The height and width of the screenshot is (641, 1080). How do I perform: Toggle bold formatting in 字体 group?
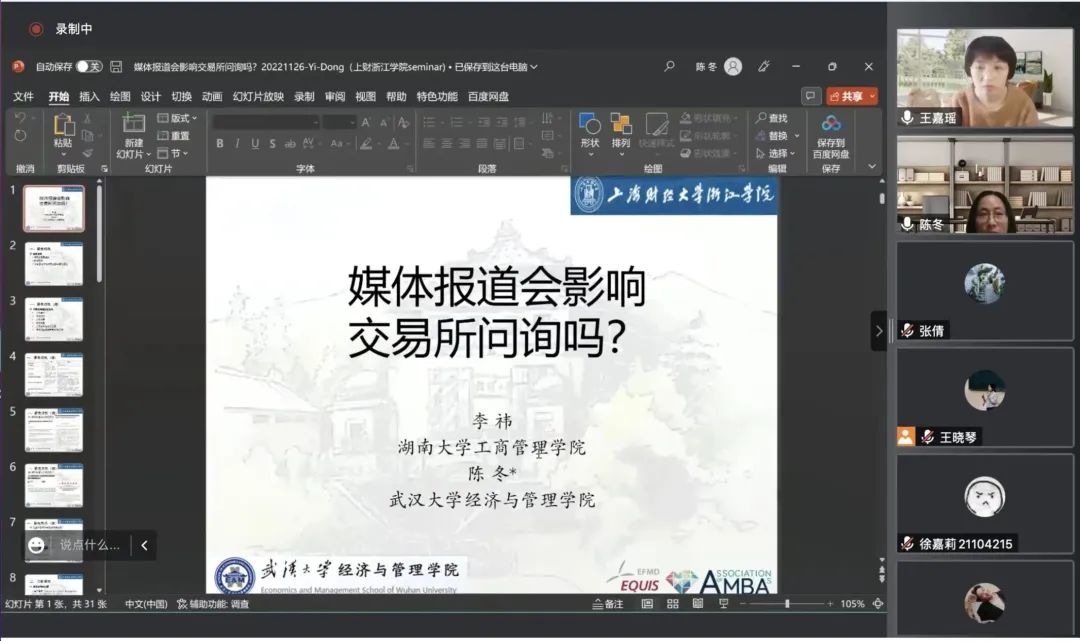(220, 144)
